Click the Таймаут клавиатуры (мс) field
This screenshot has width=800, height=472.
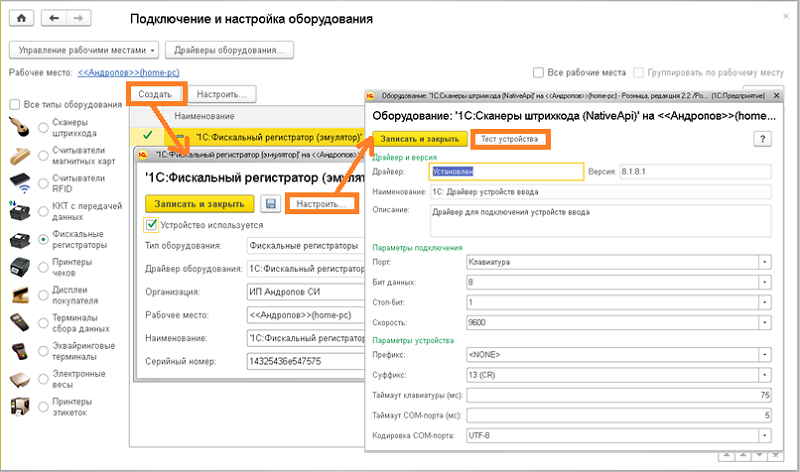click(x=618, y=395)
